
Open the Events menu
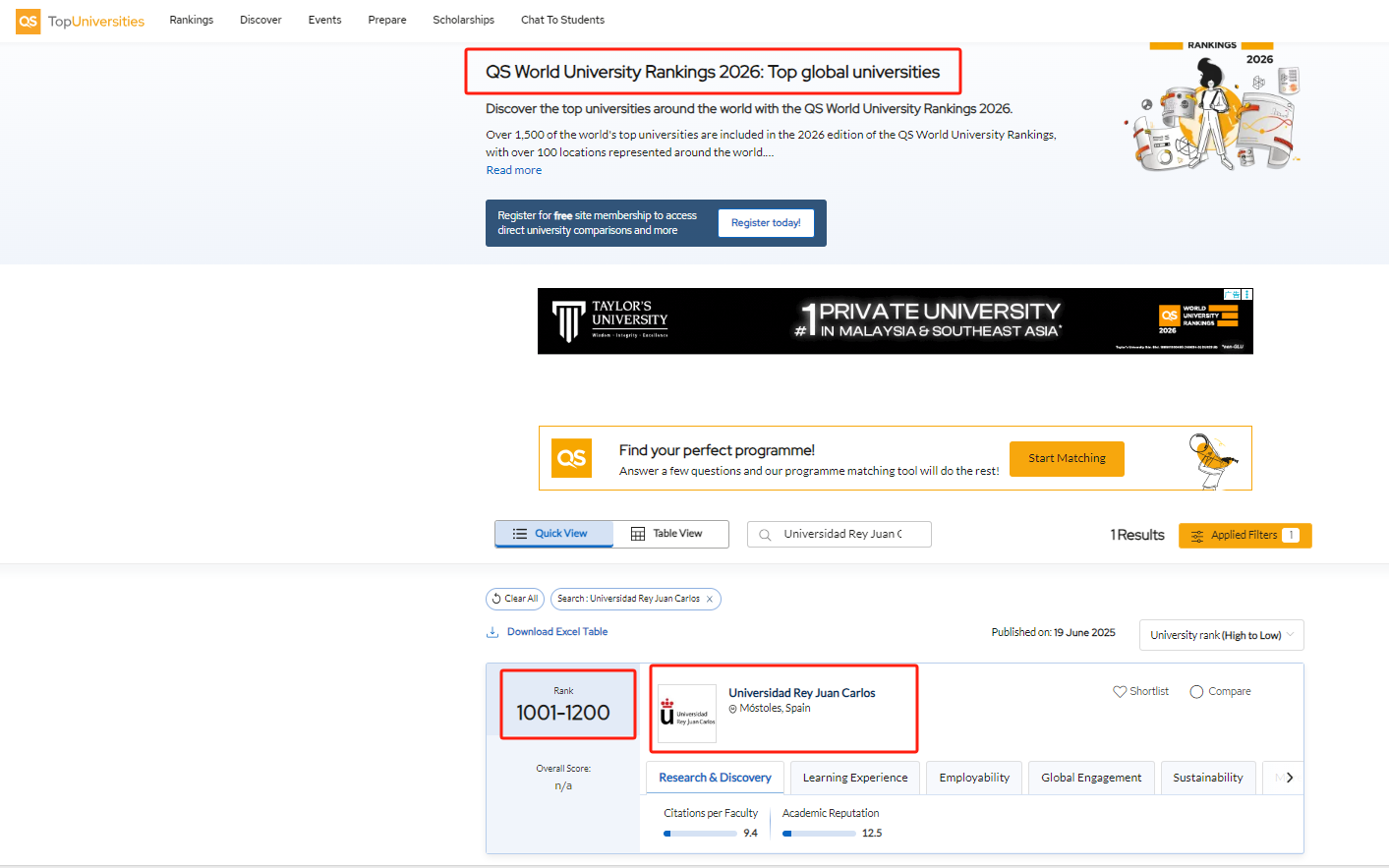click(x=324, y=20)
